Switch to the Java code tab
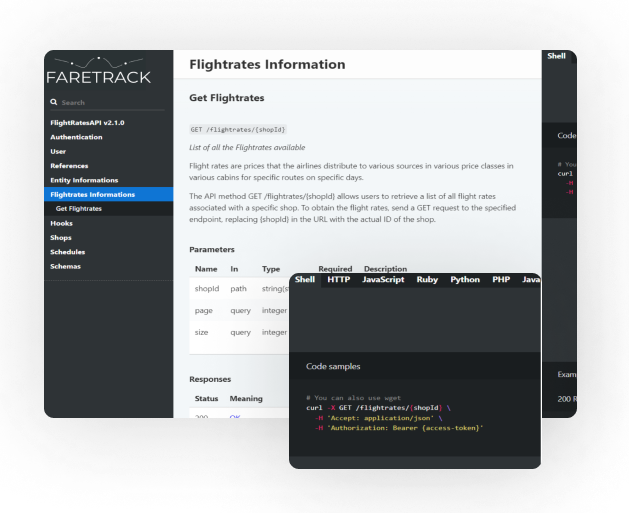629x513 pixels. click(x=530, y=280)
